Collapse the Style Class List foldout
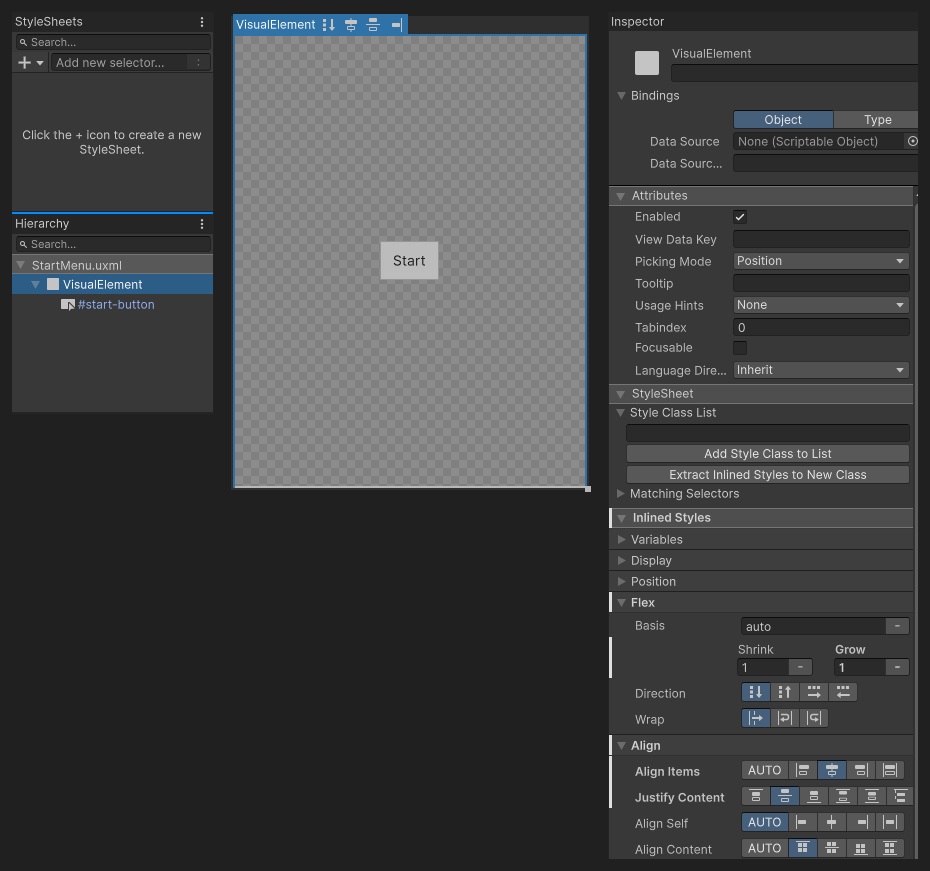The height and width of the screenshot is (871, 930). pyautogui.click(x=620, y=413)
